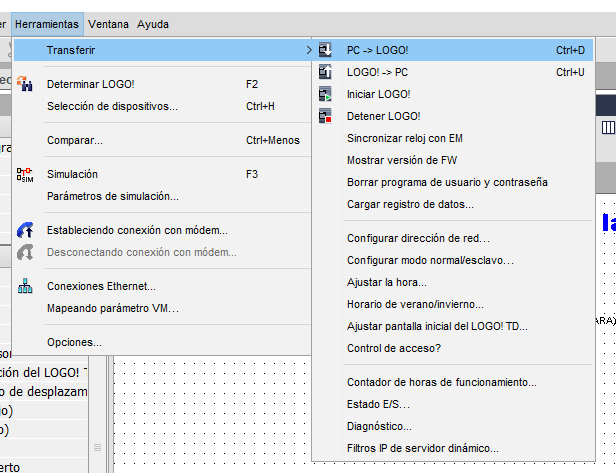Choose Determinar LOGO! entry

pyautogui.click(x=163, y=84)
